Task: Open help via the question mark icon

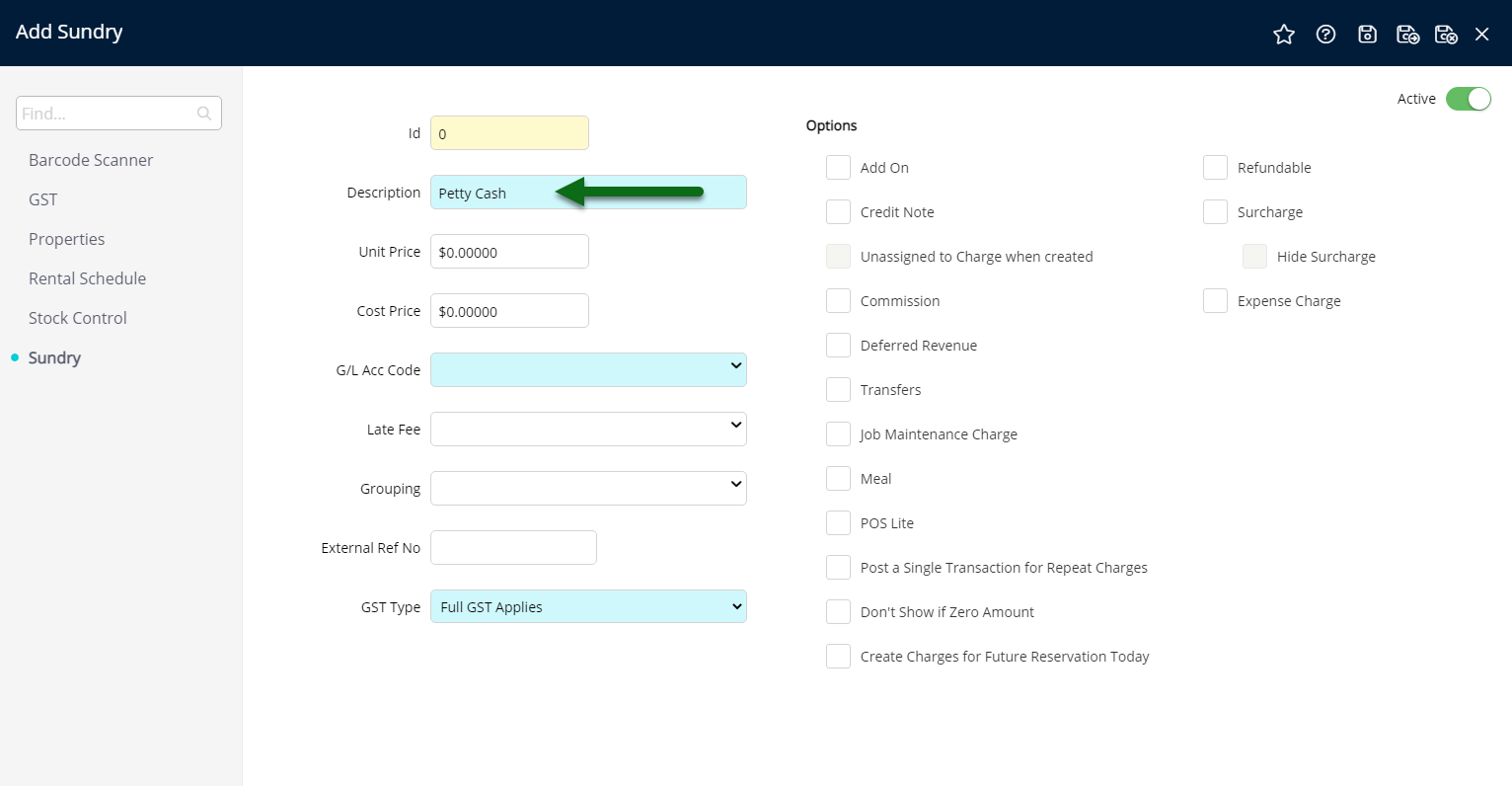Action: [x=1325, y=34]
